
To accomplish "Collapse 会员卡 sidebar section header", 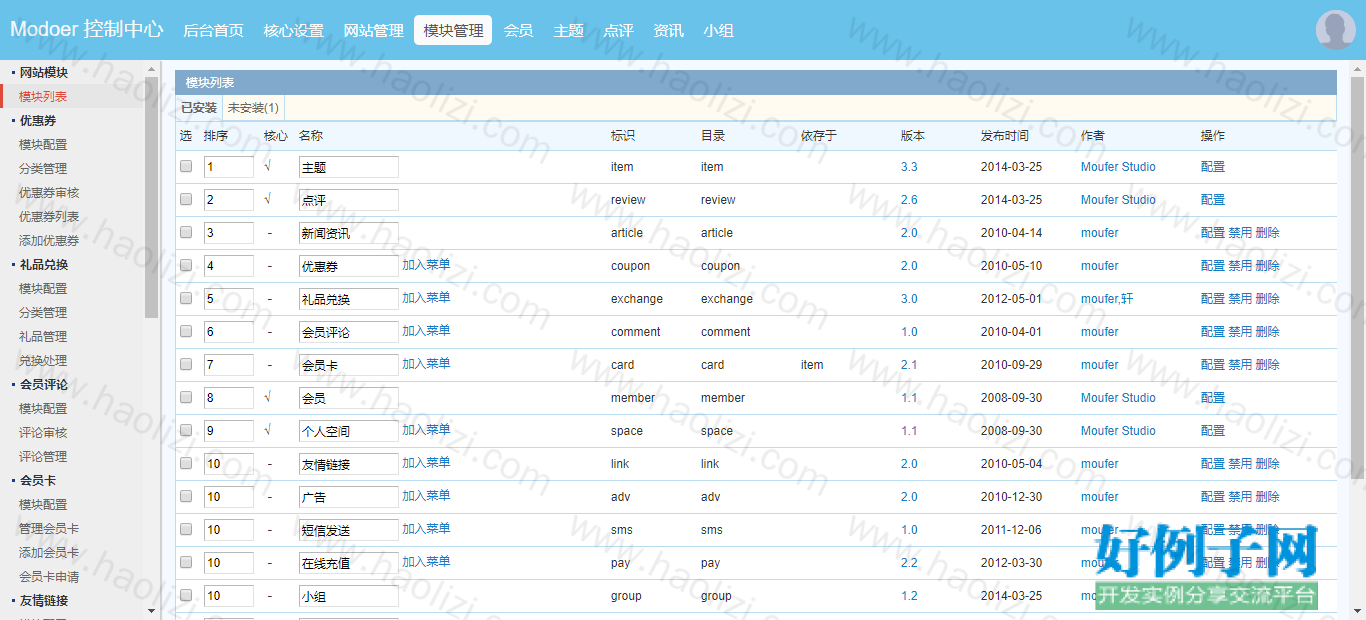I will click(37, 481).
